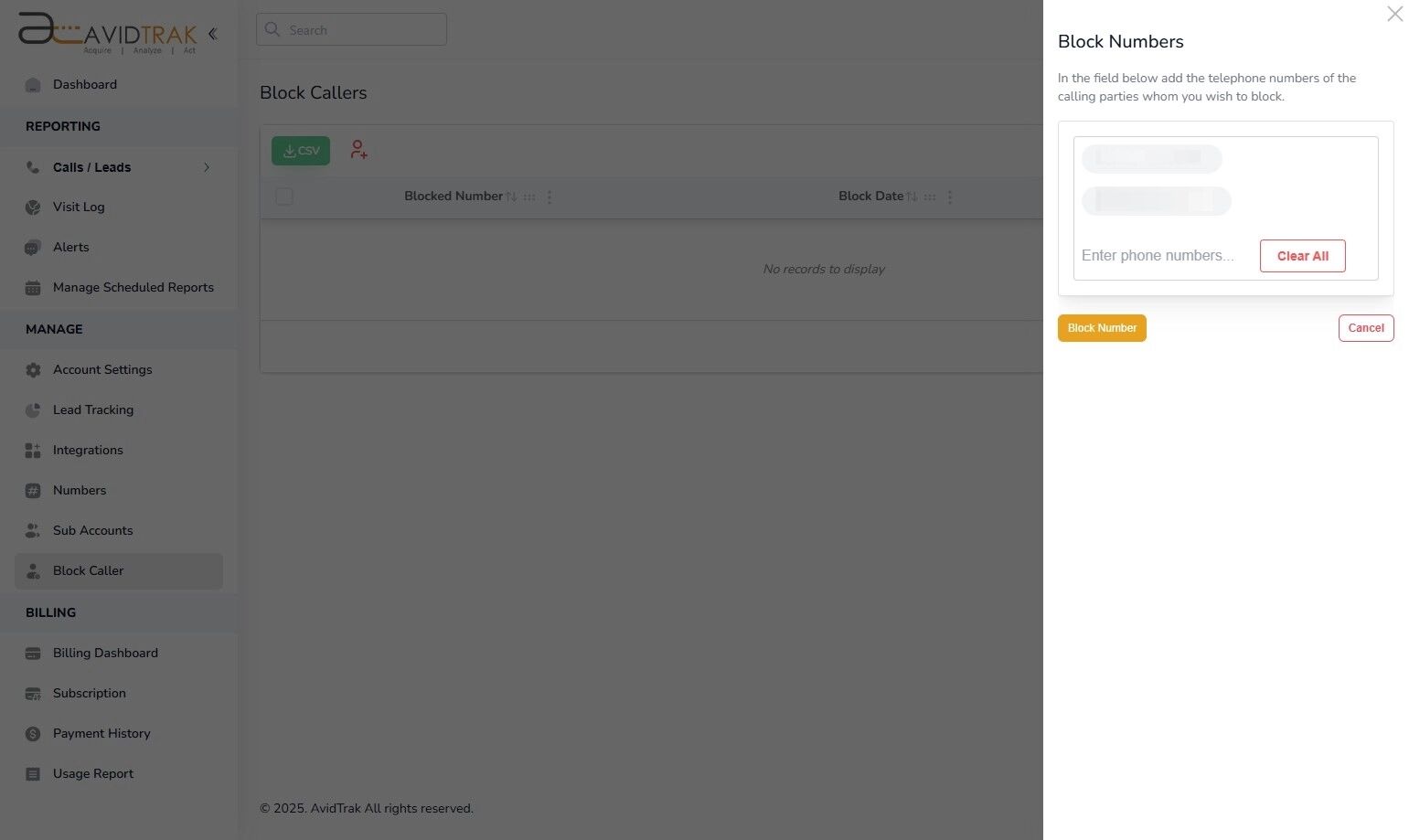1409x840 pixels.
Task: Click the Block Number button
Action: [1102, 328]
